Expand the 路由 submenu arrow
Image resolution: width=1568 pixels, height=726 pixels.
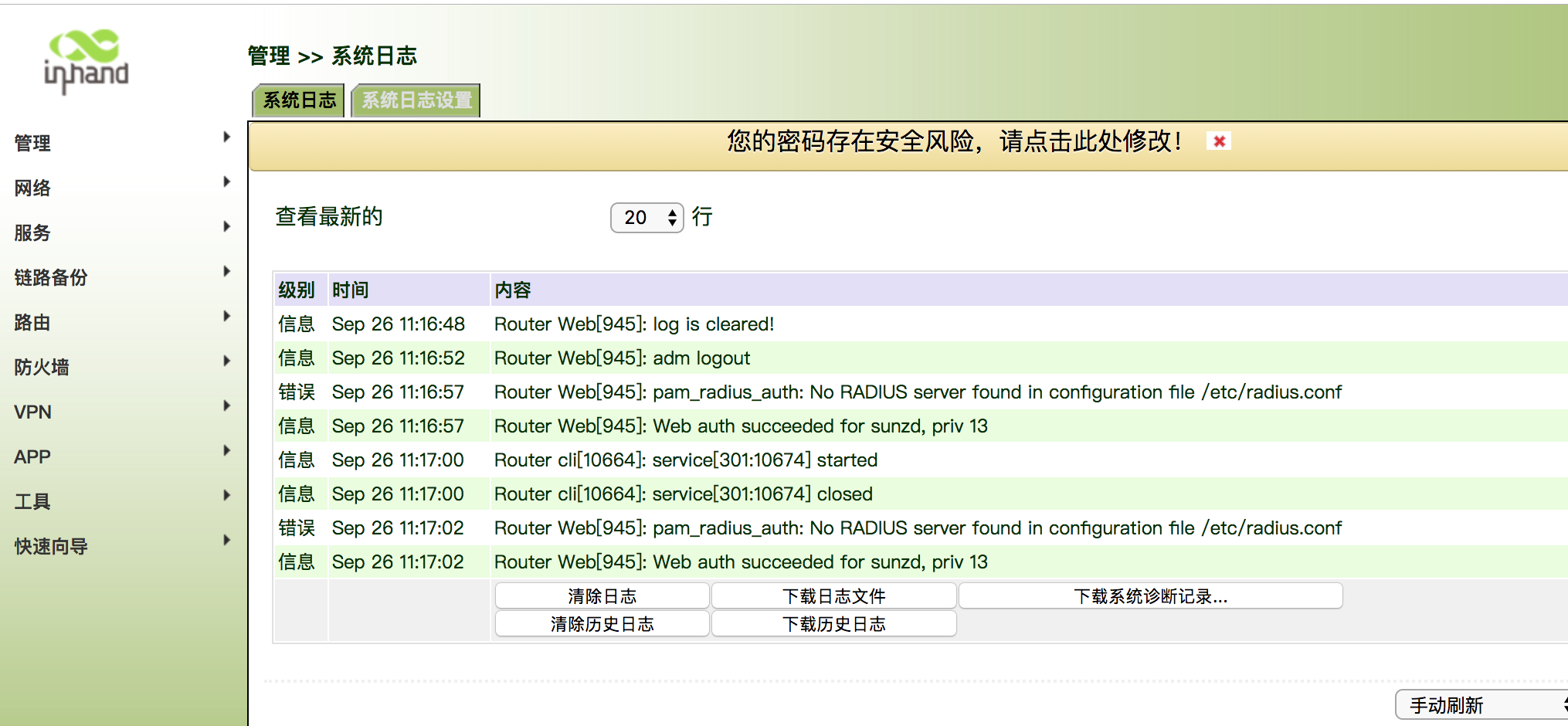coord(226,317)
